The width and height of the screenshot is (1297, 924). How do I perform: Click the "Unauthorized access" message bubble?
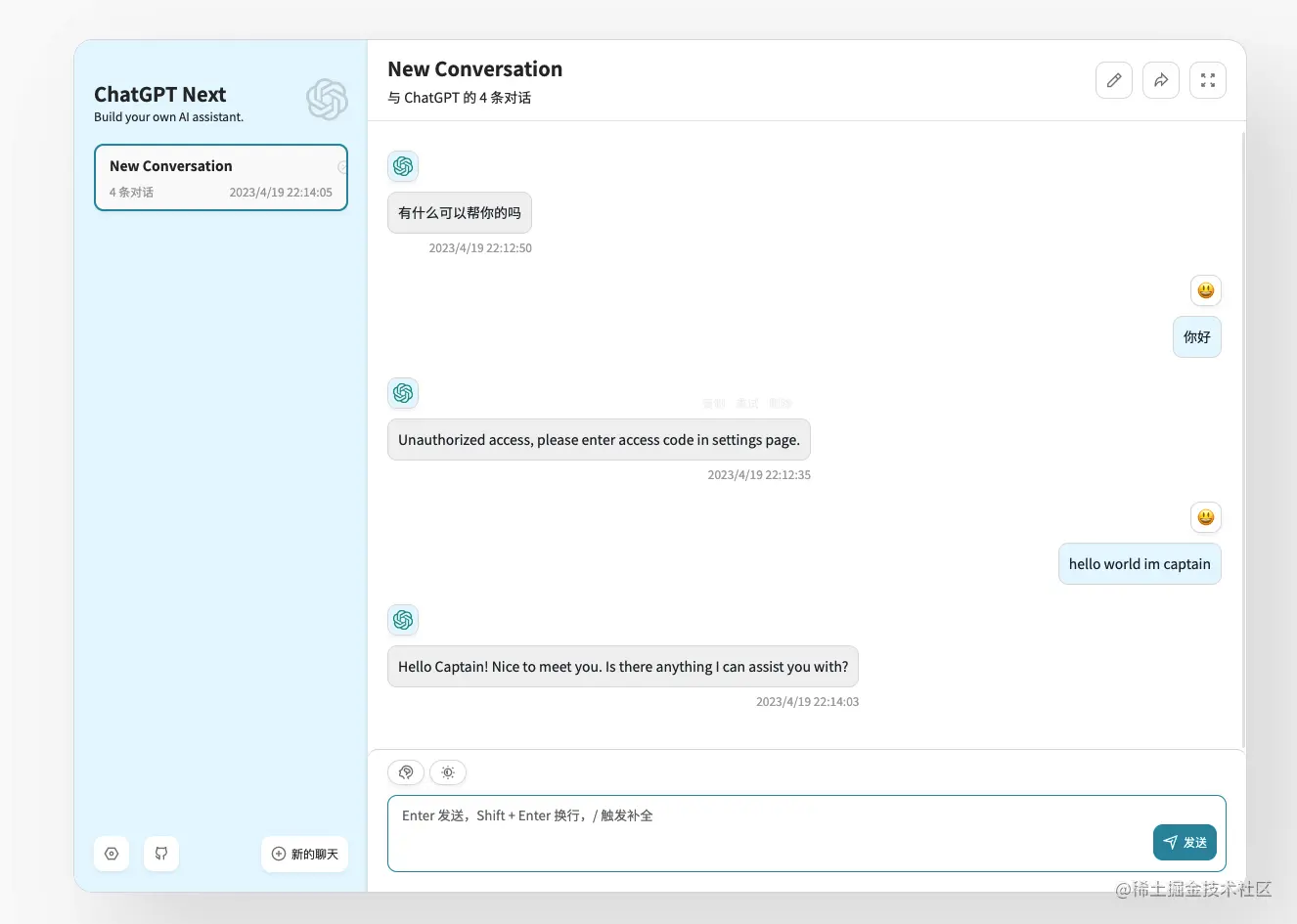(x=599, y=440)
